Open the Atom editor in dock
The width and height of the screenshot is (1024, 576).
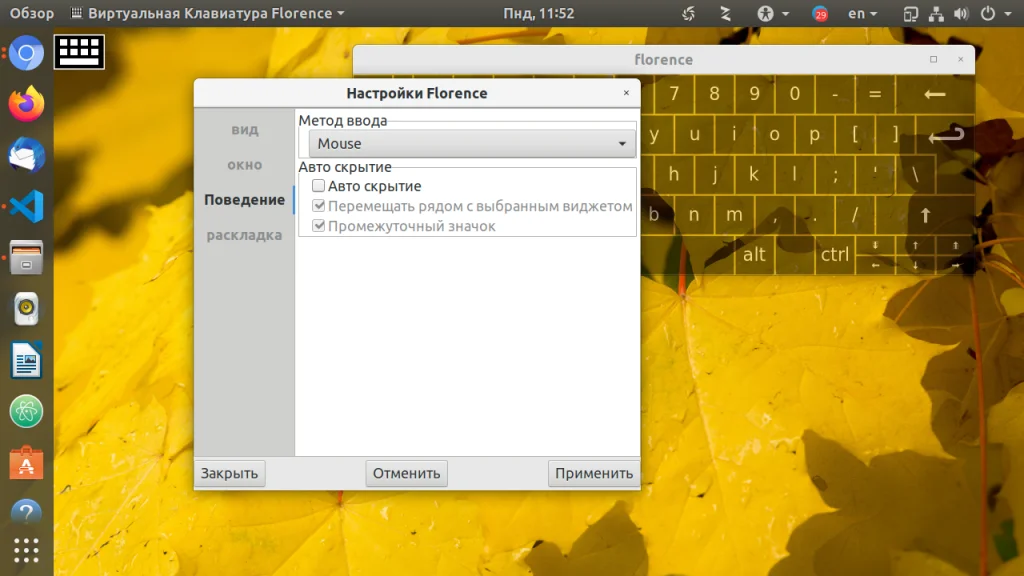pos(26,411)
